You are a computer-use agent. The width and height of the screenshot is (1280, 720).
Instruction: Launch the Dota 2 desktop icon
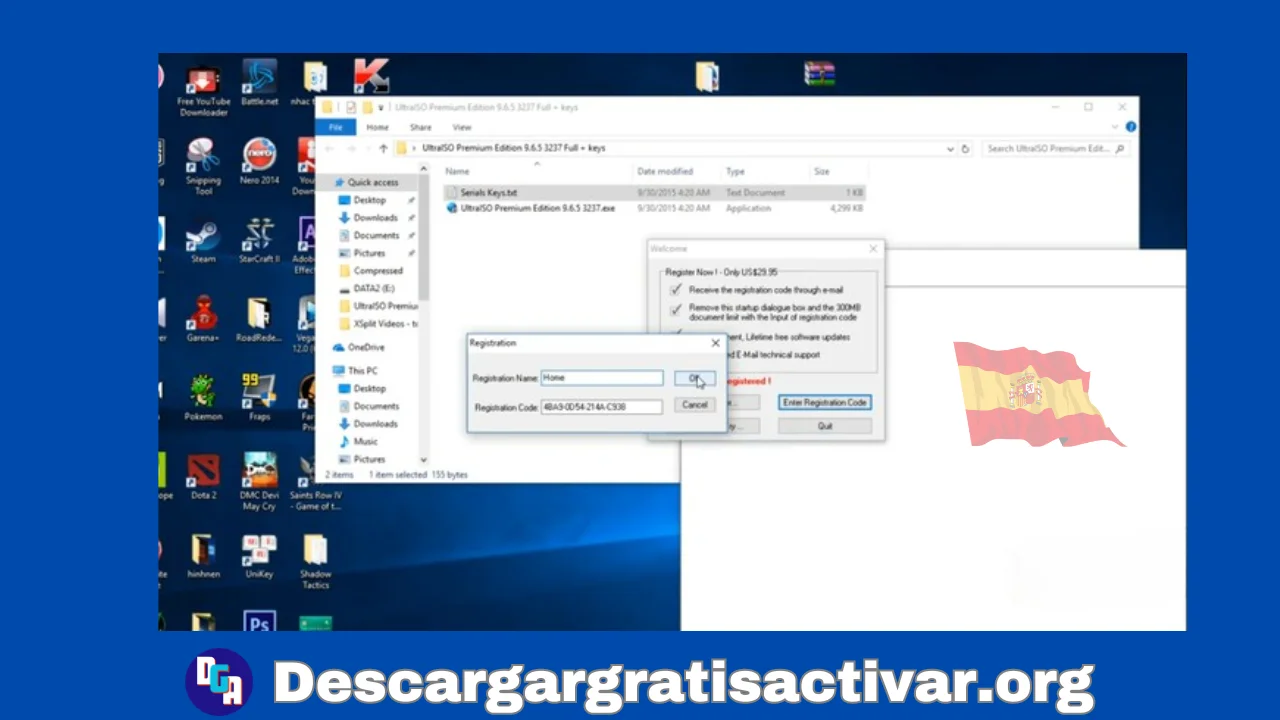point(203,476)
